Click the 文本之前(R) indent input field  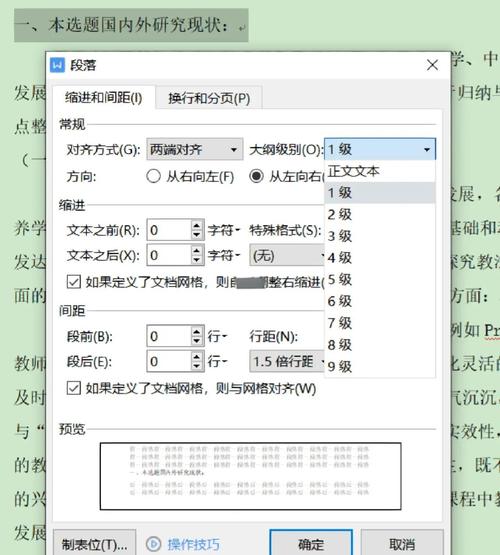tap(169, 230)
